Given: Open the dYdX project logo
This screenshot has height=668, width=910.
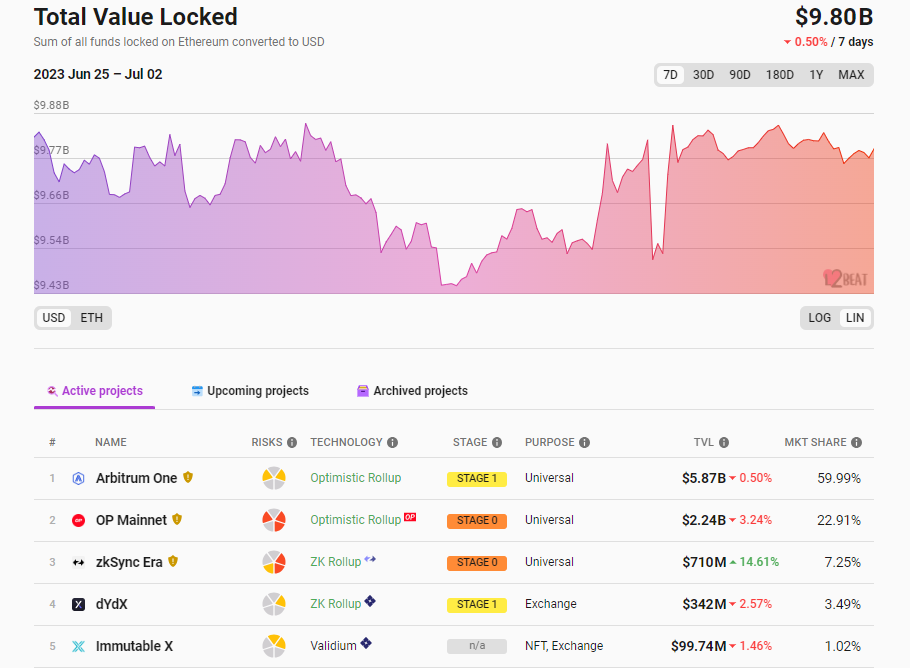Looking at the screenshot, I should pos(78,604).
